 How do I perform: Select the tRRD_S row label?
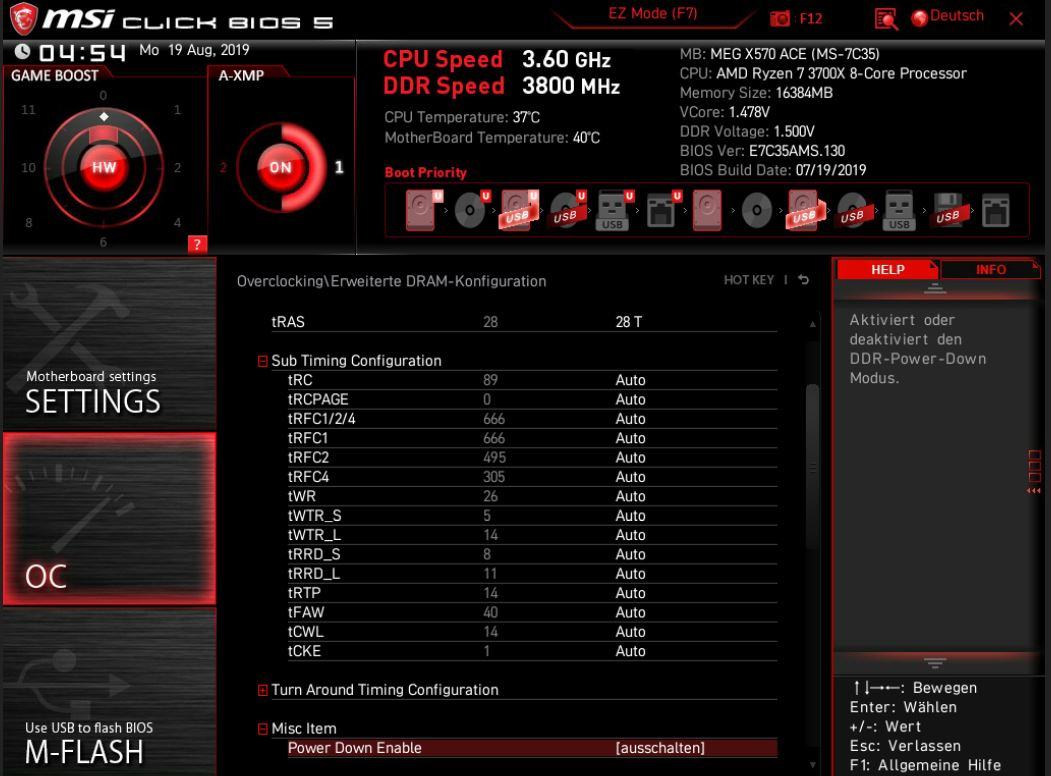(x=314, y=555)
